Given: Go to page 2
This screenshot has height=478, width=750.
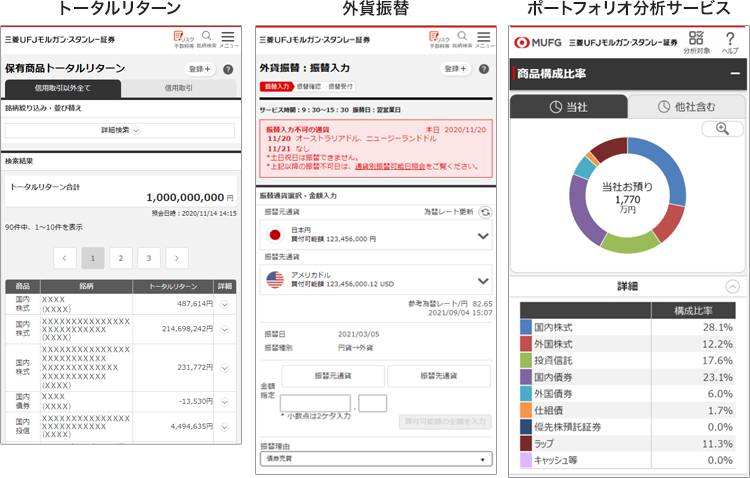Looking at the screenshot, I should [x=121, y=258].
